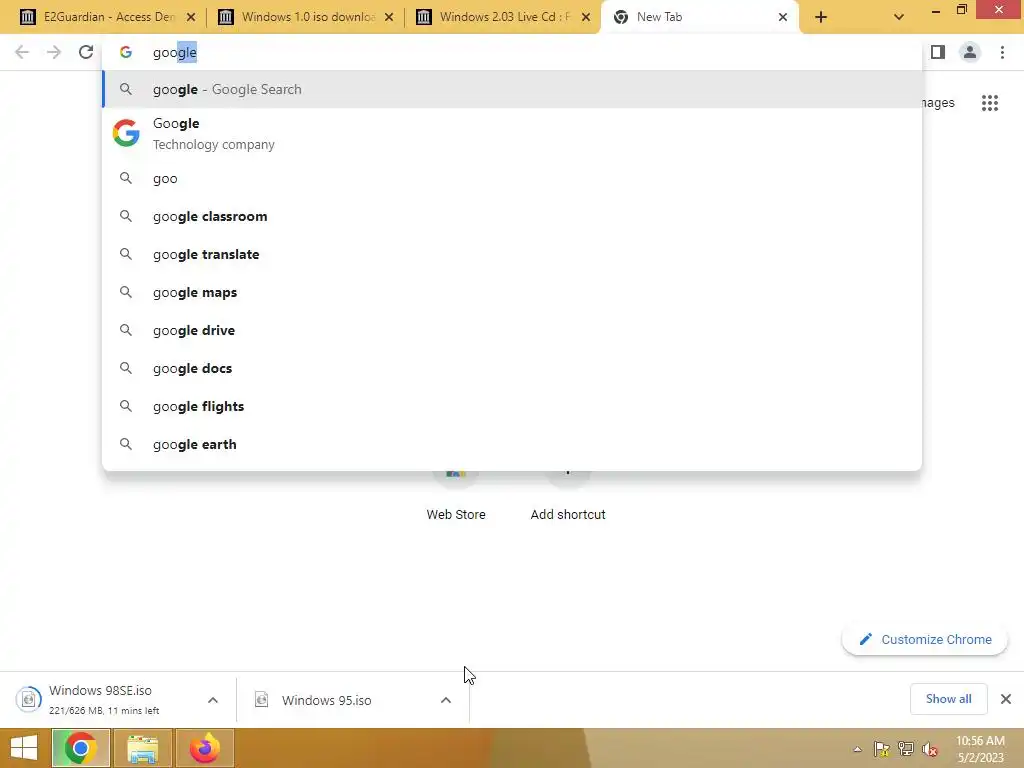Image resolution: width=1024 pixels, height=768 pixels.
Task: Switch to Windows 1.0 iso download tab
Action: pos(304,17)
